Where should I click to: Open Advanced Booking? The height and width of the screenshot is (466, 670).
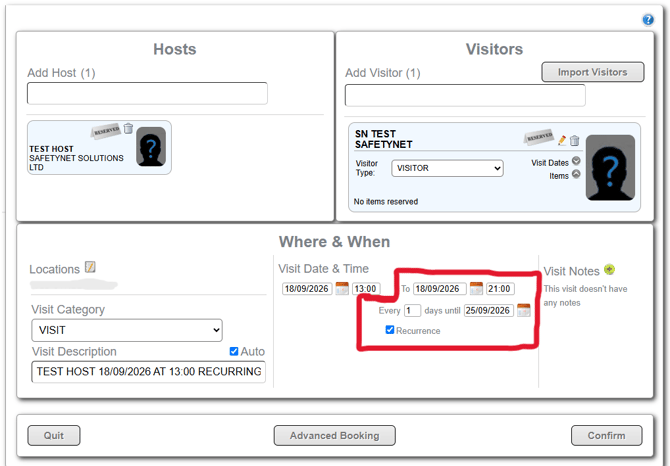point(335,435)
